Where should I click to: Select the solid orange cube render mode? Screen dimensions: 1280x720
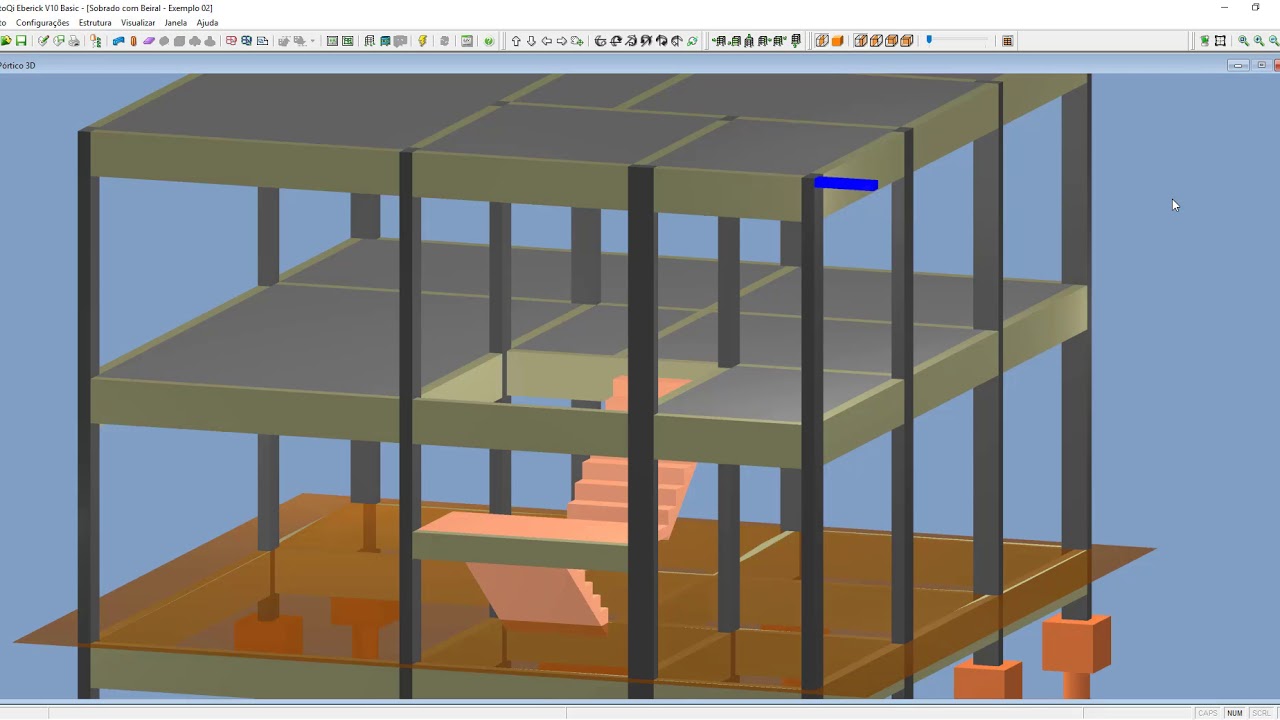pos(838,41)
